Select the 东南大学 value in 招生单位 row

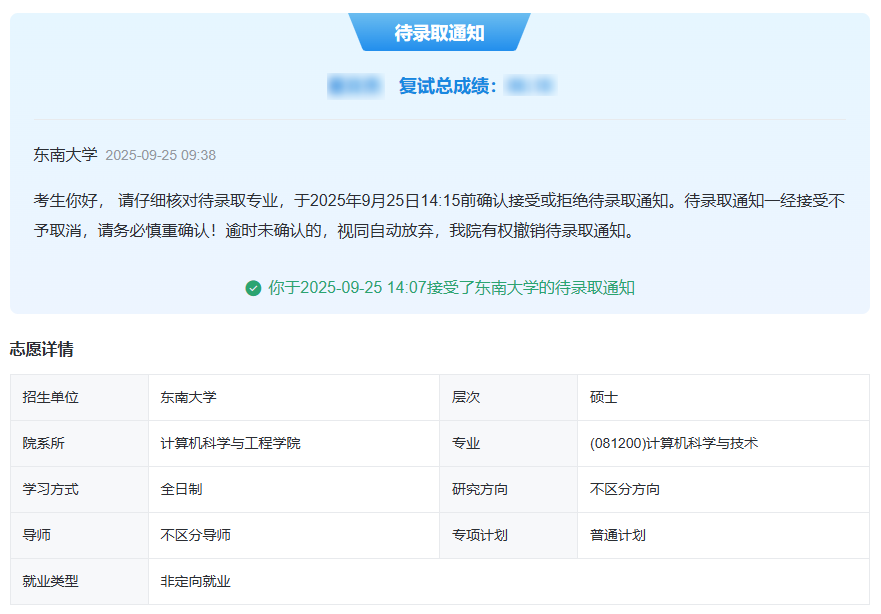(x=188, y=397)
